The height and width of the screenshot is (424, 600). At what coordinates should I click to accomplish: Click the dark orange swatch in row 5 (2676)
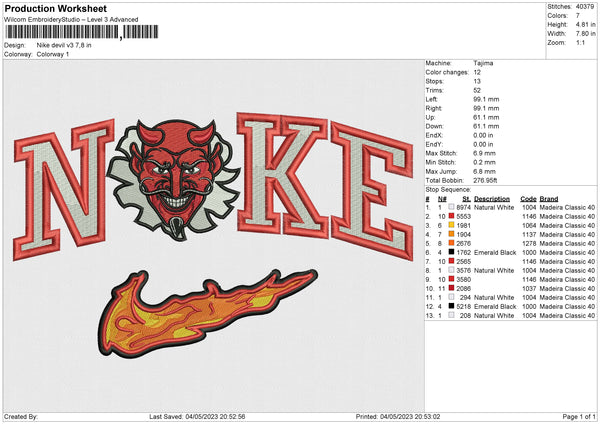[x=452, y=243]
